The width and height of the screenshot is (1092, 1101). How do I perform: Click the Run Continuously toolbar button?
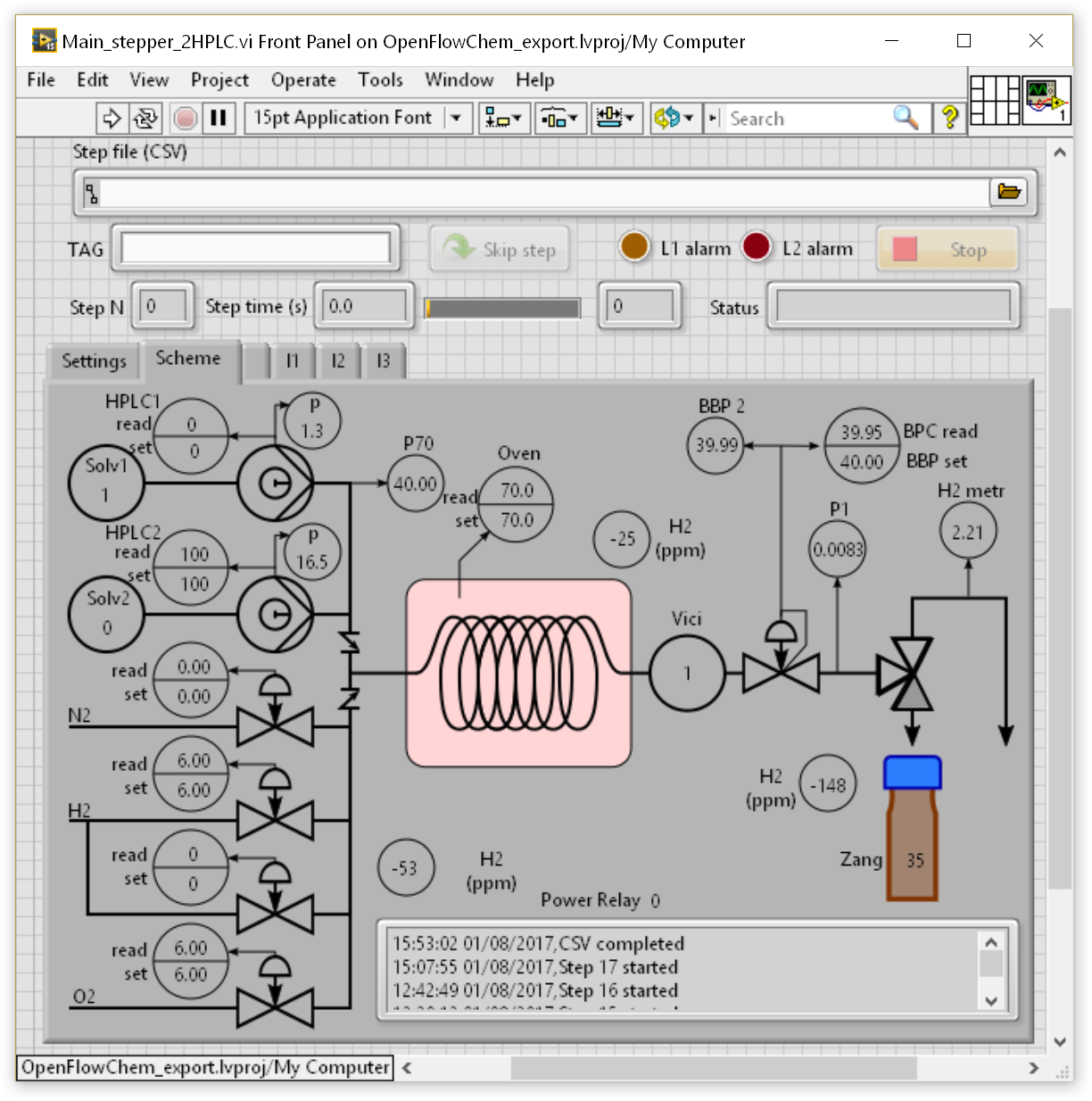(145, 118)
